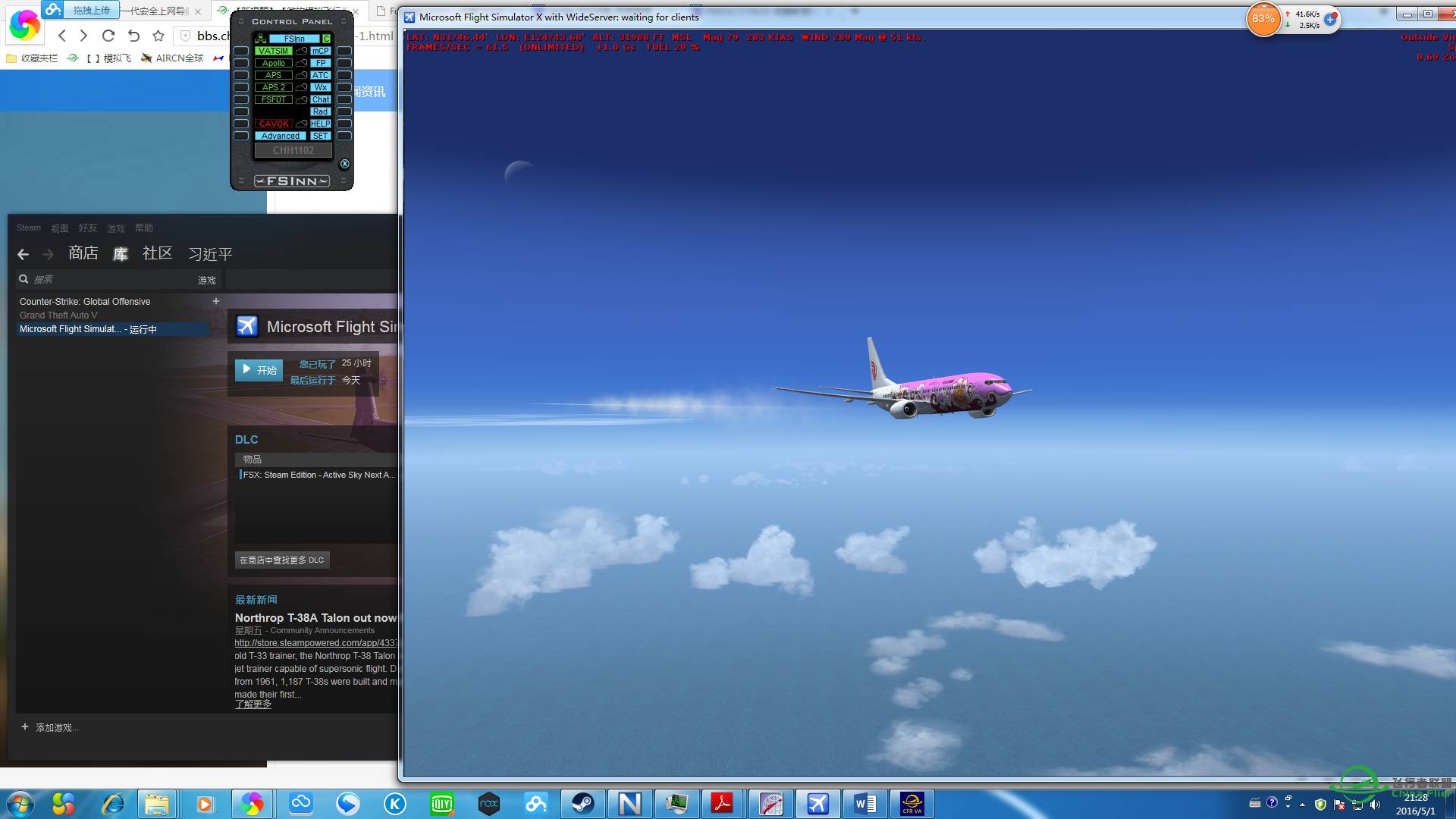Click the Steam library search field
The image size is (1456, 819).
coord(106,280)
